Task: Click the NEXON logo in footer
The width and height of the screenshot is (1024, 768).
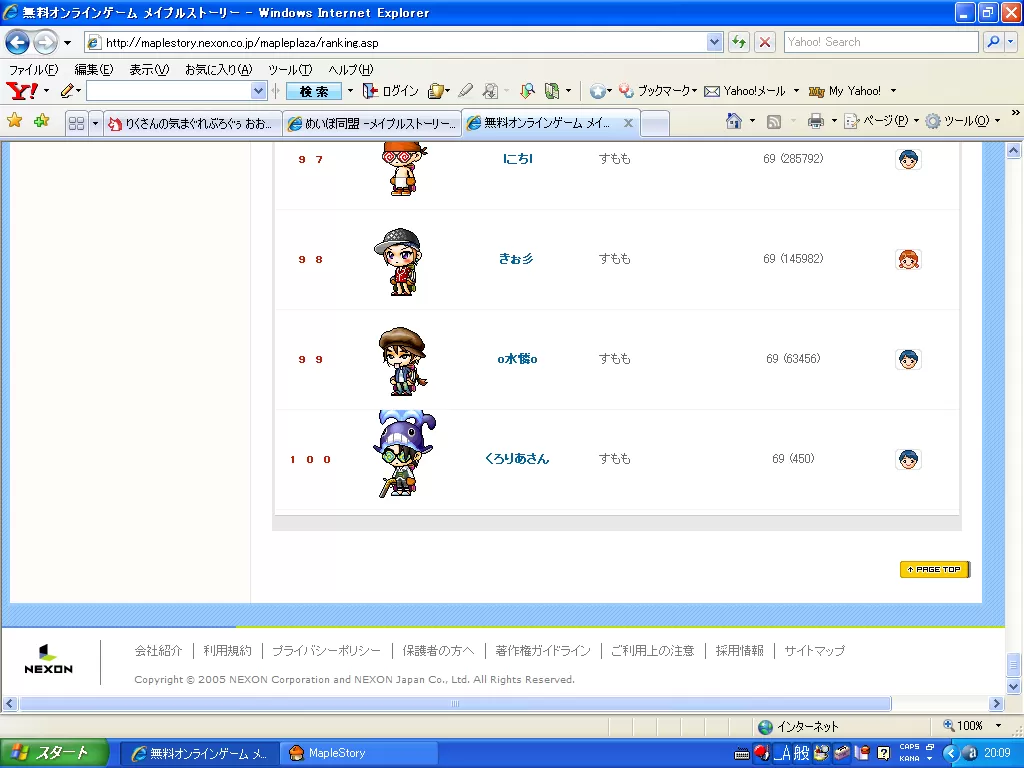Action: (48, 660)
